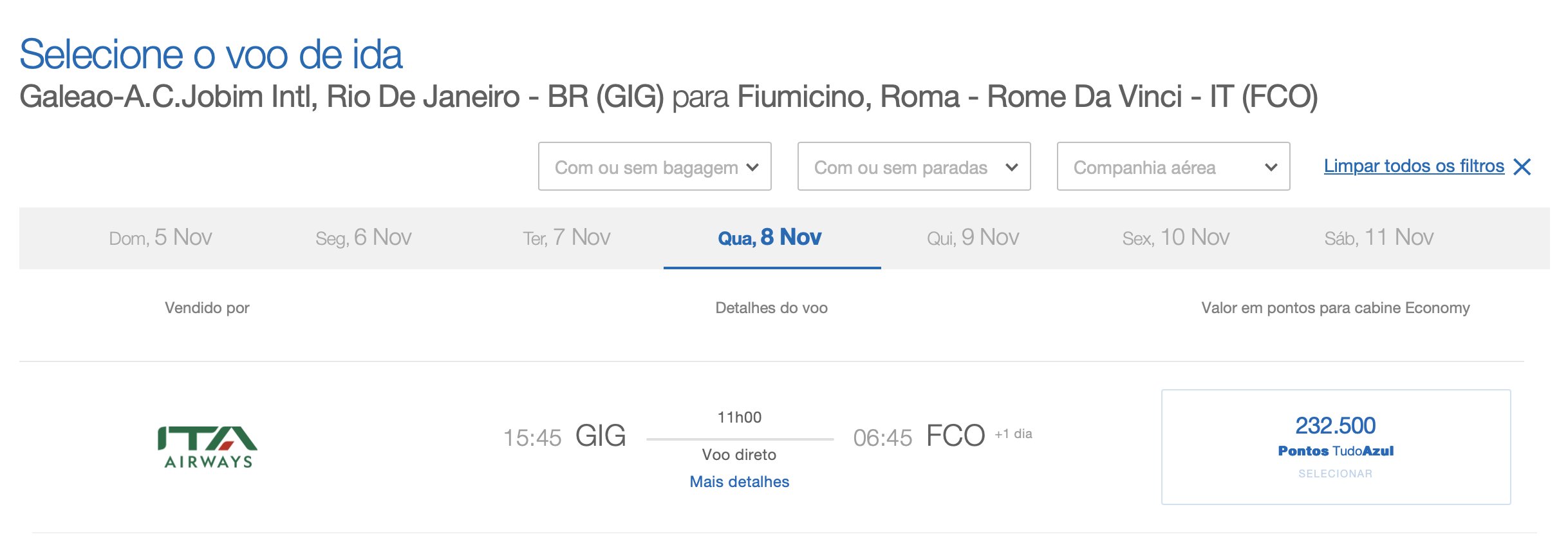The height and width of the screenshot is (536, 1568).
Task: Open 'Com ou sem bagagem' dropdown
Action: [655, 166]
